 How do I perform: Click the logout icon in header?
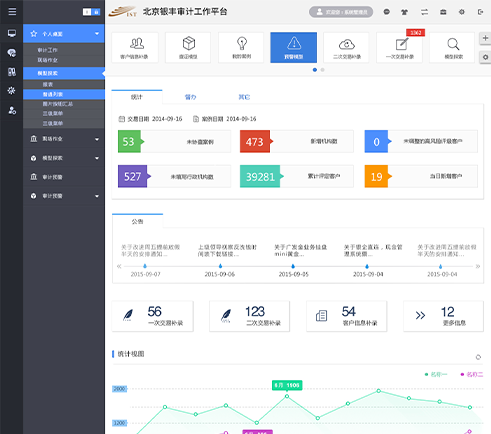[480, 12]
